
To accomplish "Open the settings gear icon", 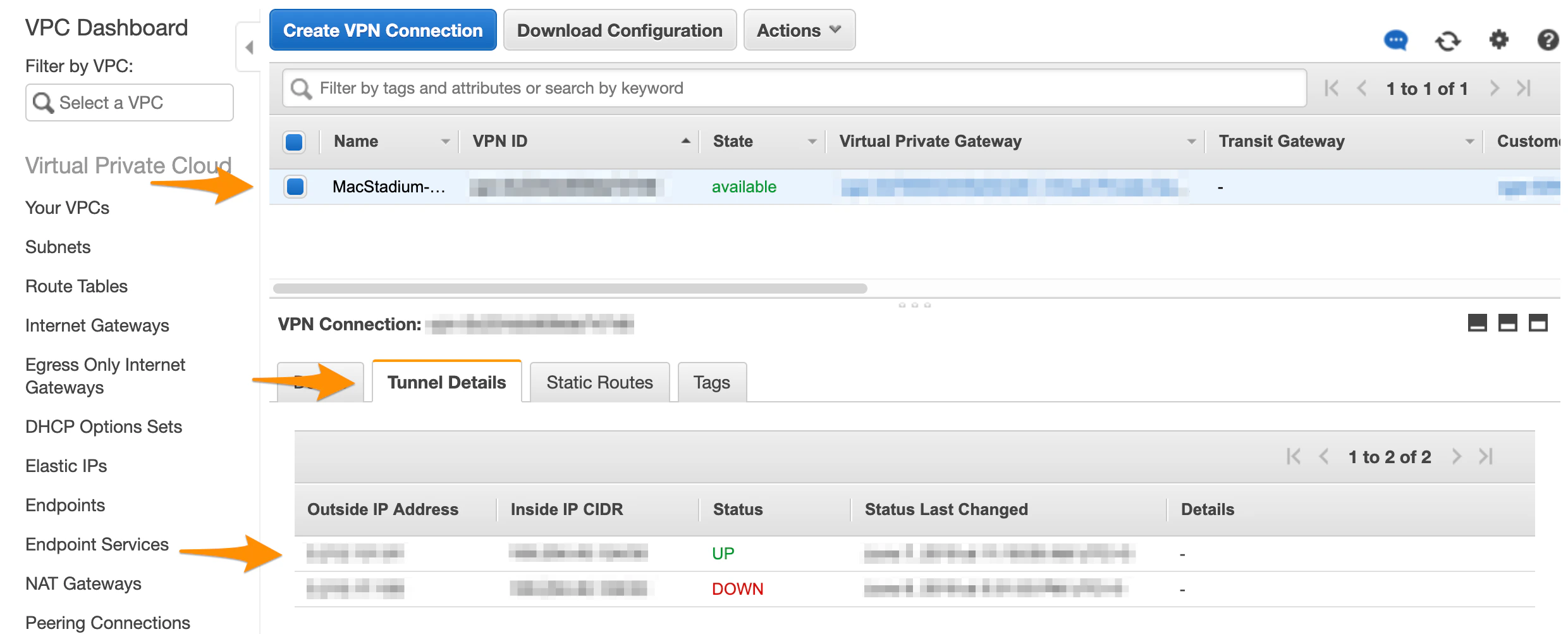I will pos(1498,40).
